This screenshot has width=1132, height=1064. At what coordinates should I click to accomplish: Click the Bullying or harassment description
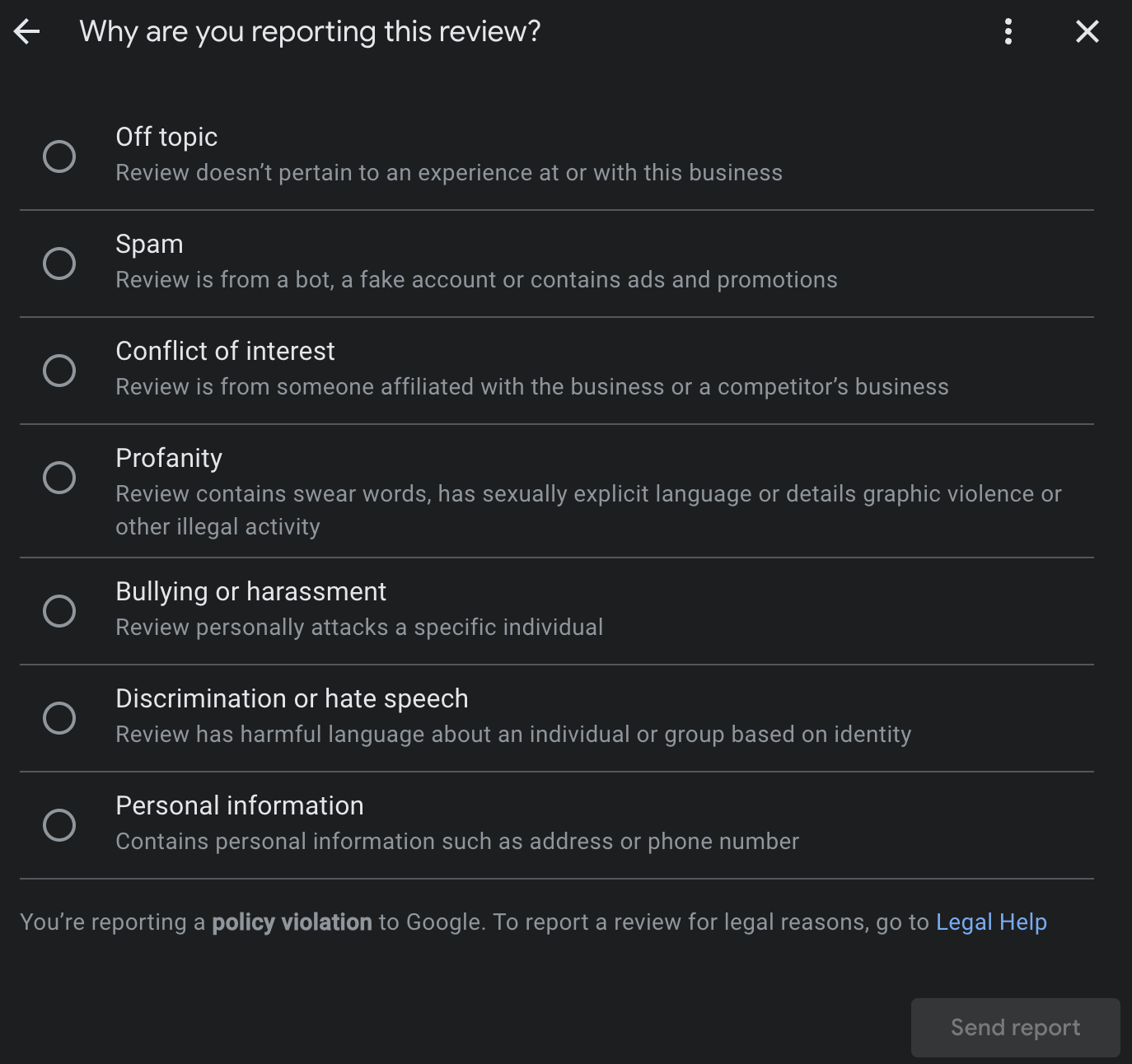[x=359, y=627]
